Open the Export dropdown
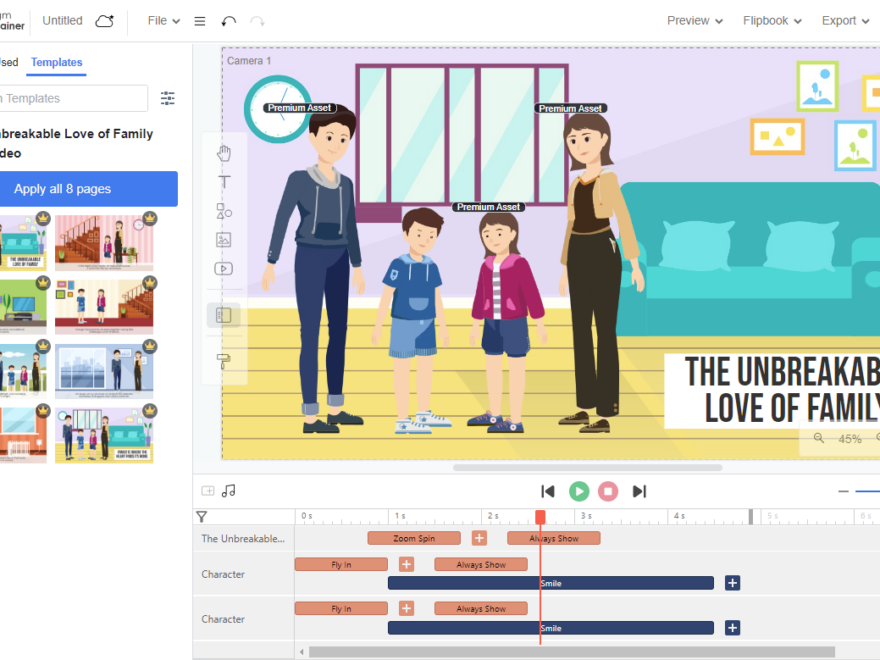Screen dimensions: 880x660 [x=845, y=20]
